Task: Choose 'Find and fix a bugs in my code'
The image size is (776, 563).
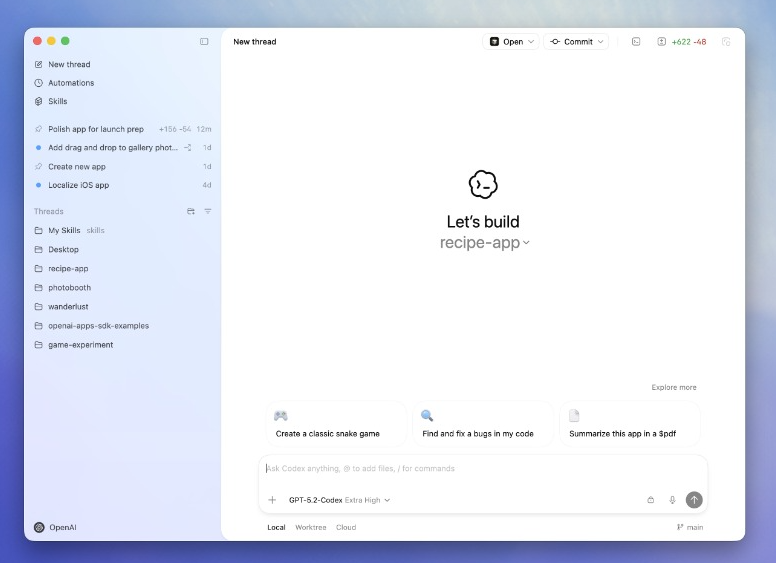Action: point(483,424)
